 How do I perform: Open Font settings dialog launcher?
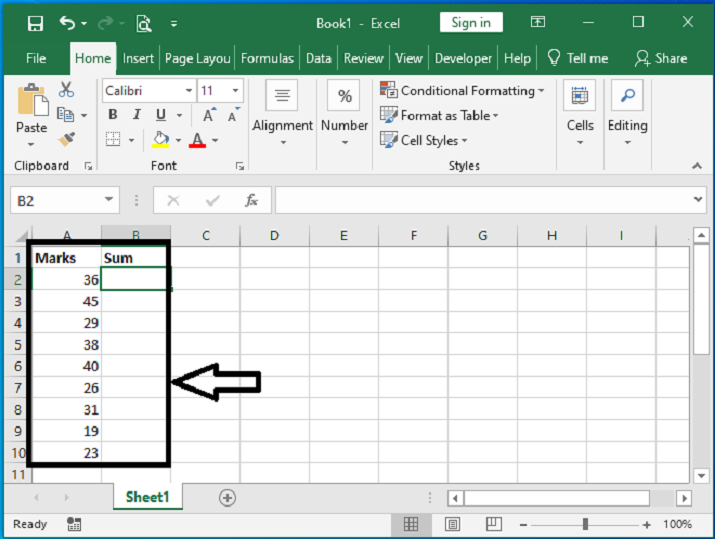coord(240,166)
